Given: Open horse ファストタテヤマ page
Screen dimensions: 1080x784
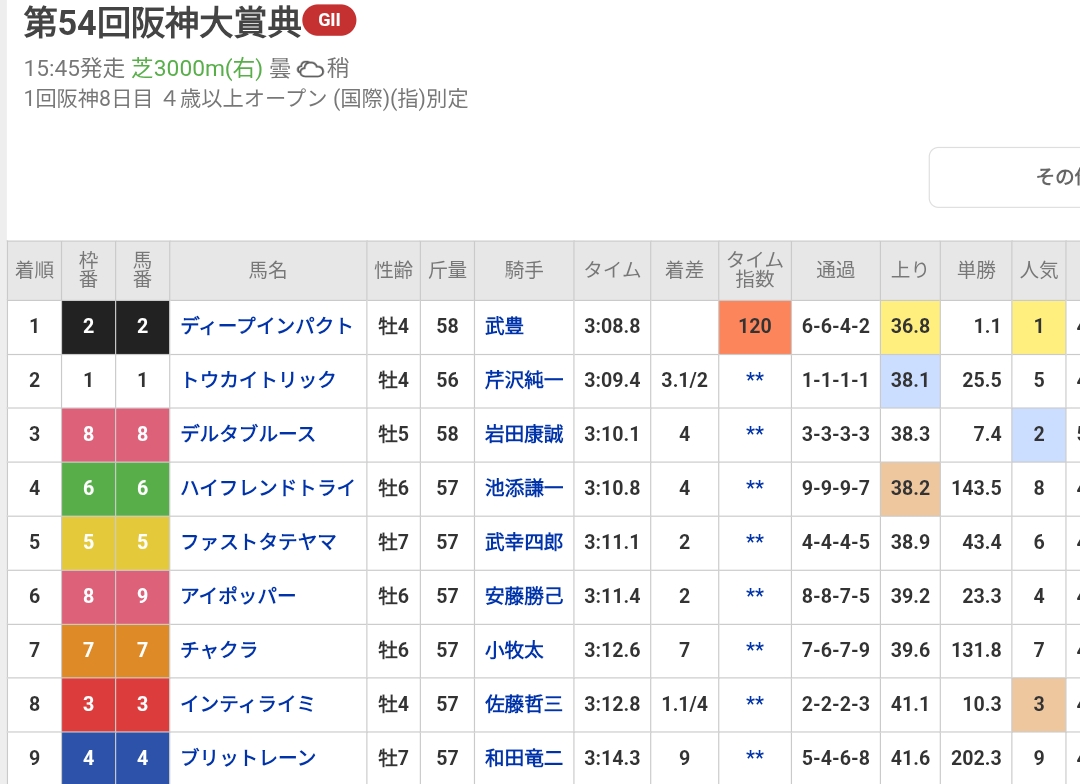Looking at the screenshot, I should (x=258, y=542).
